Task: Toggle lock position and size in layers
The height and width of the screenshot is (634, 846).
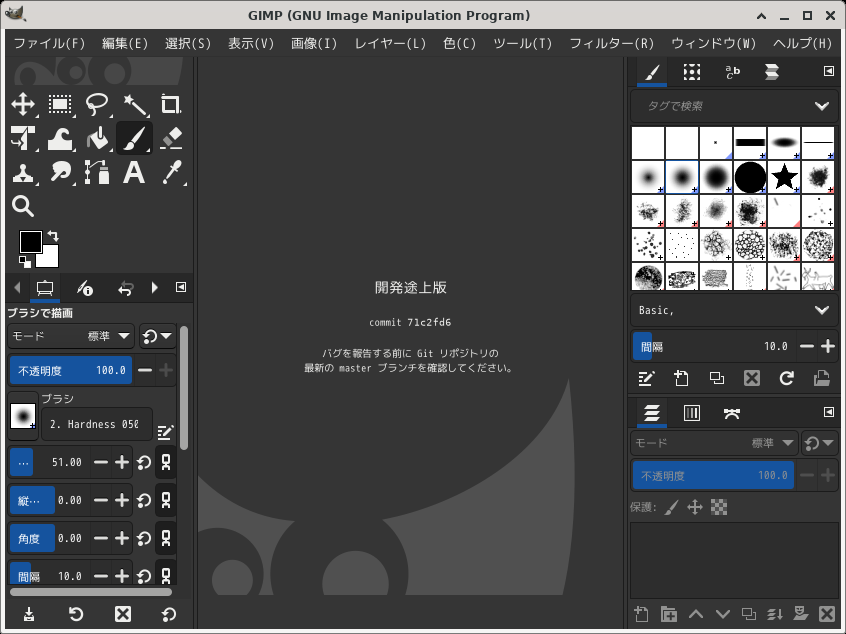Action: 695,508
